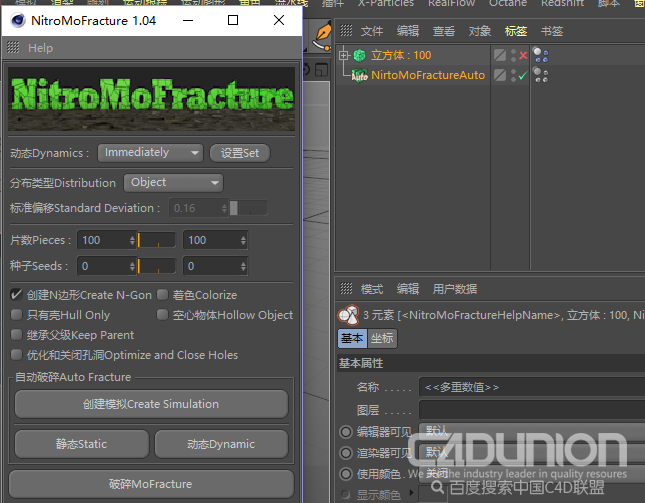Click the 编辑器可见 radio circle
645x503 pixels.
coord(346,432)
